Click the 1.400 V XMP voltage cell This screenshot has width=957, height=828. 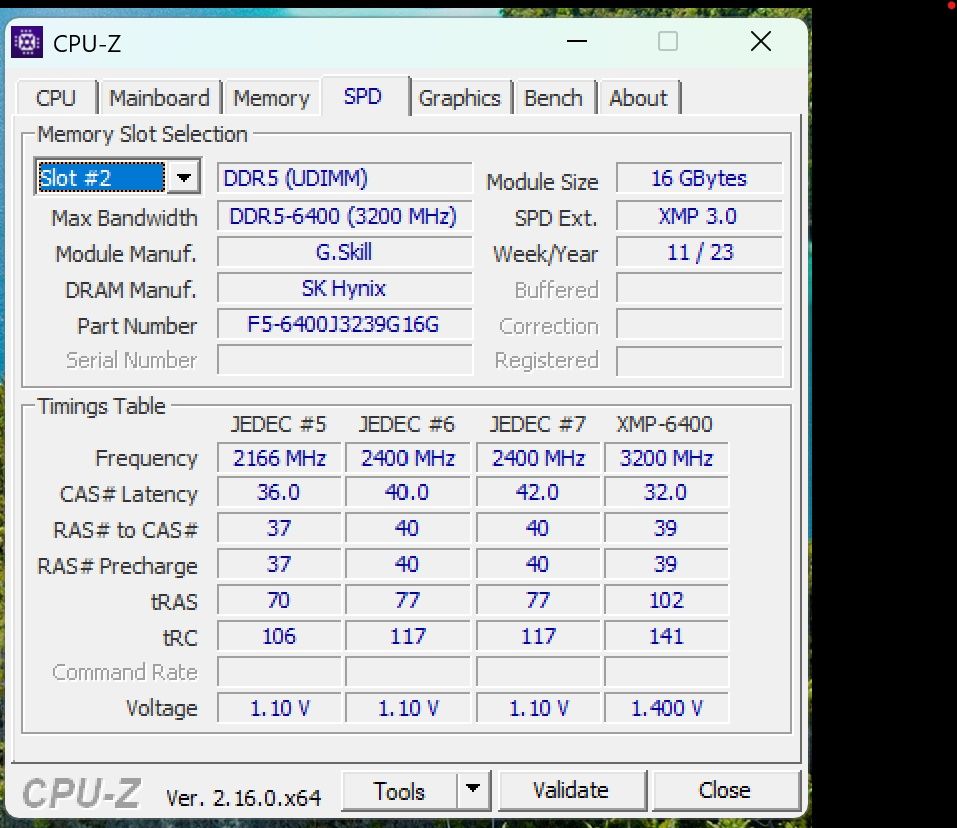[x=666, y=708]
